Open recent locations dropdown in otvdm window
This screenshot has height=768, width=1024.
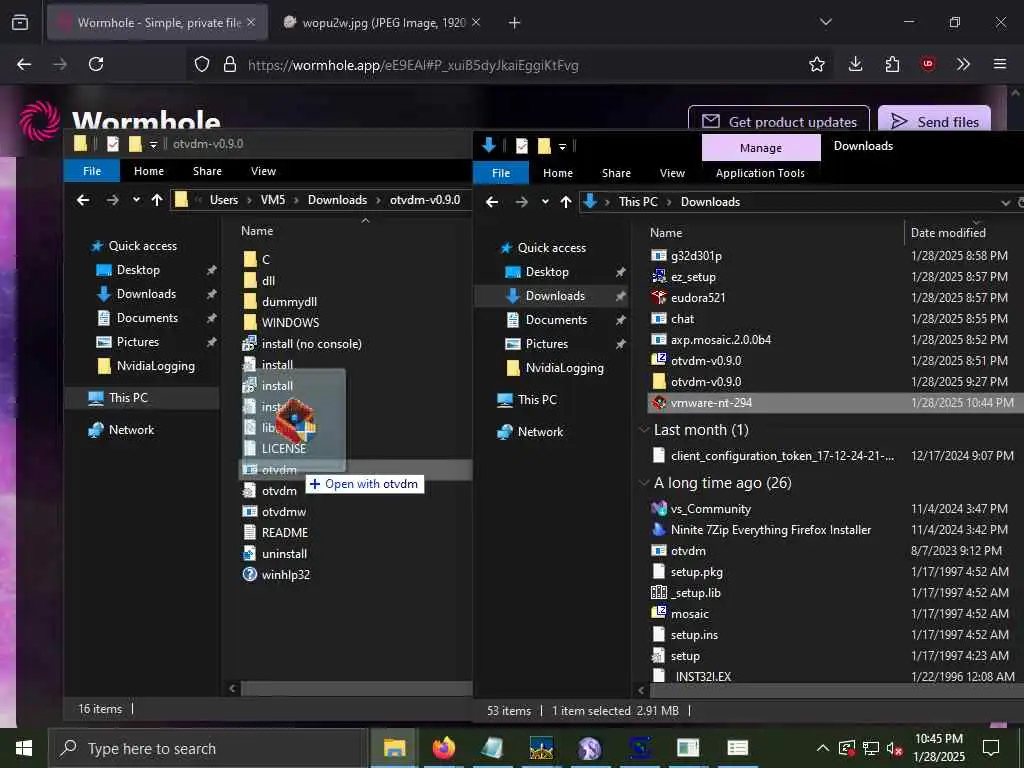tap(136, 200)
